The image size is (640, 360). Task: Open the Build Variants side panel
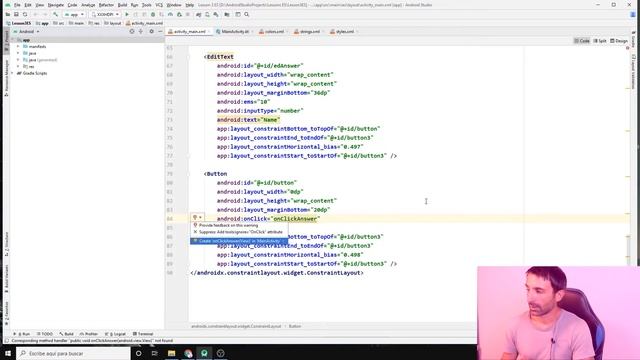pos(7,279)
